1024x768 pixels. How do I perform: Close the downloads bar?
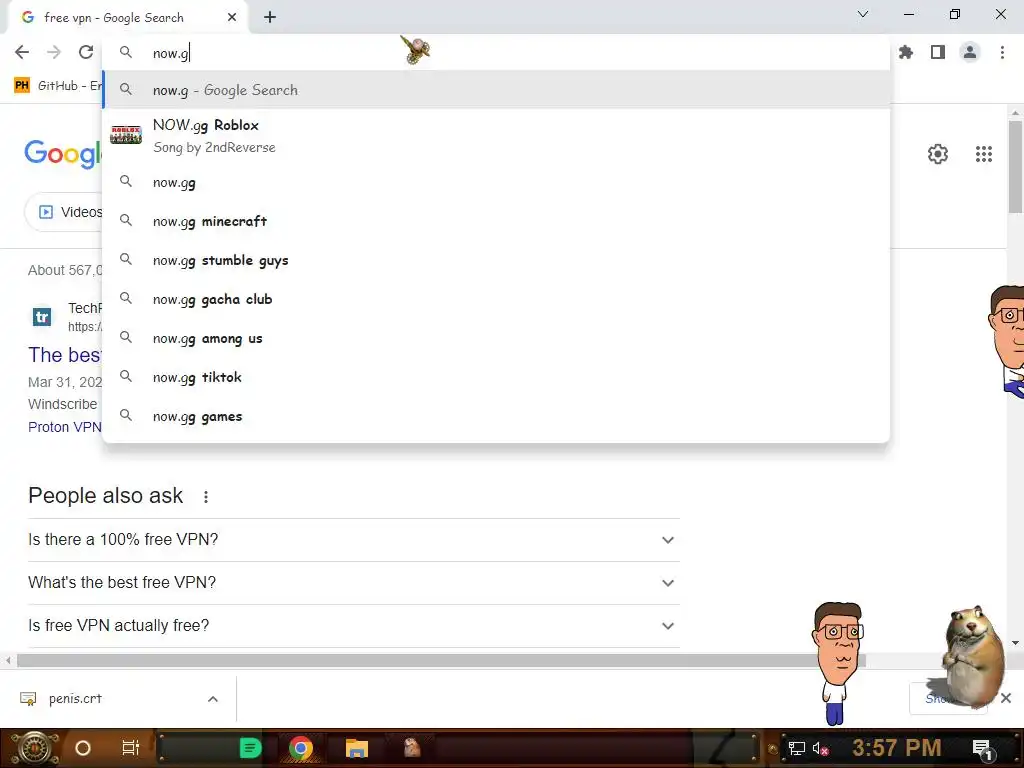pos(1006,698)
